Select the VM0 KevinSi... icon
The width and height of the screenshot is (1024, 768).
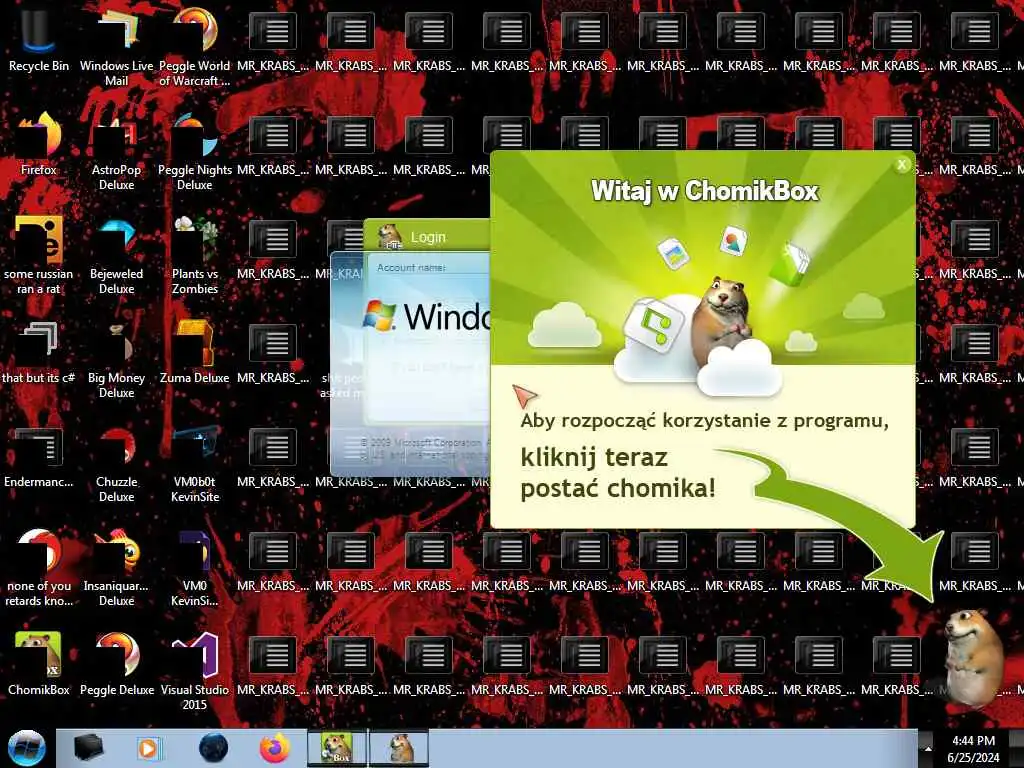(x=195, y=568)
